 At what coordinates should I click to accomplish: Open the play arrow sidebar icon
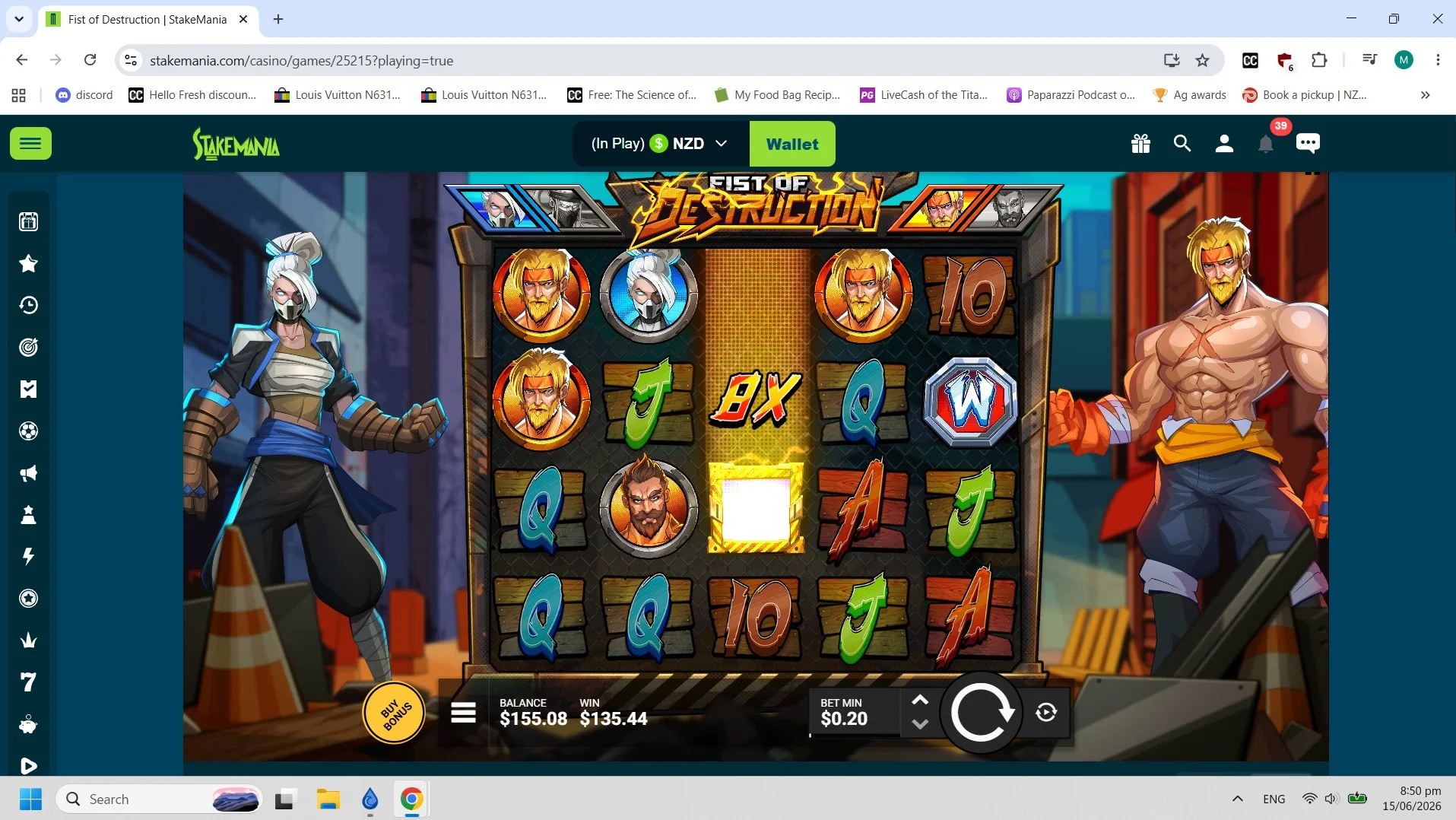pos(28,765)
